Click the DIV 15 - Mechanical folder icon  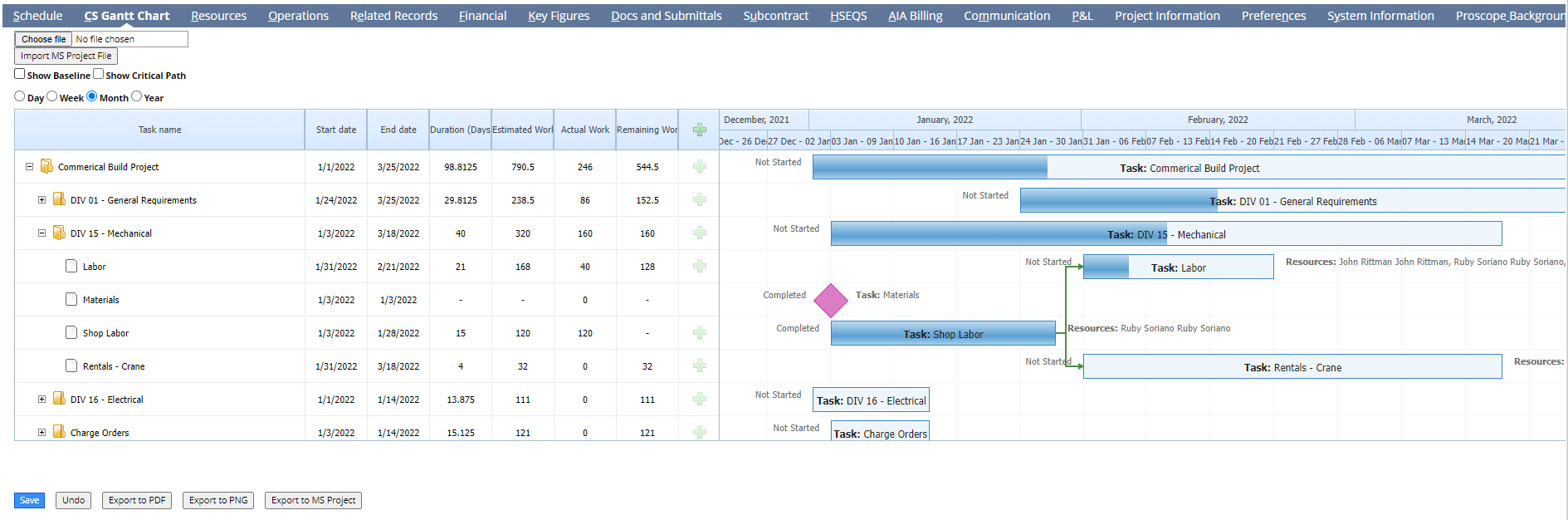point(59,233)
